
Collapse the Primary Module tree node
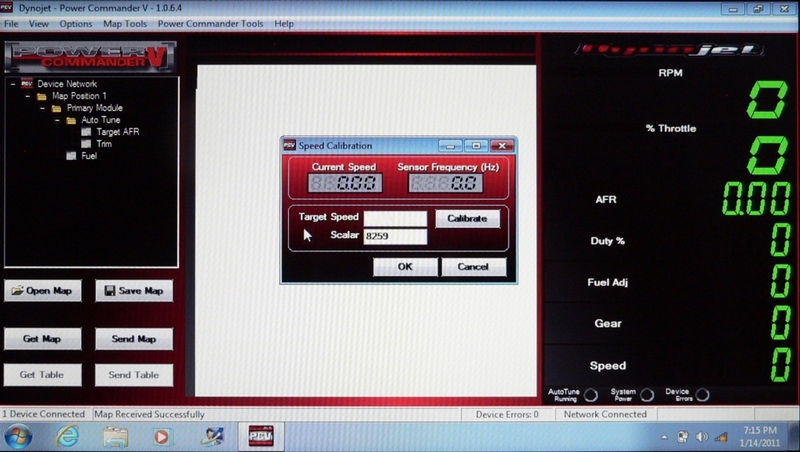[x=42, y=108]
